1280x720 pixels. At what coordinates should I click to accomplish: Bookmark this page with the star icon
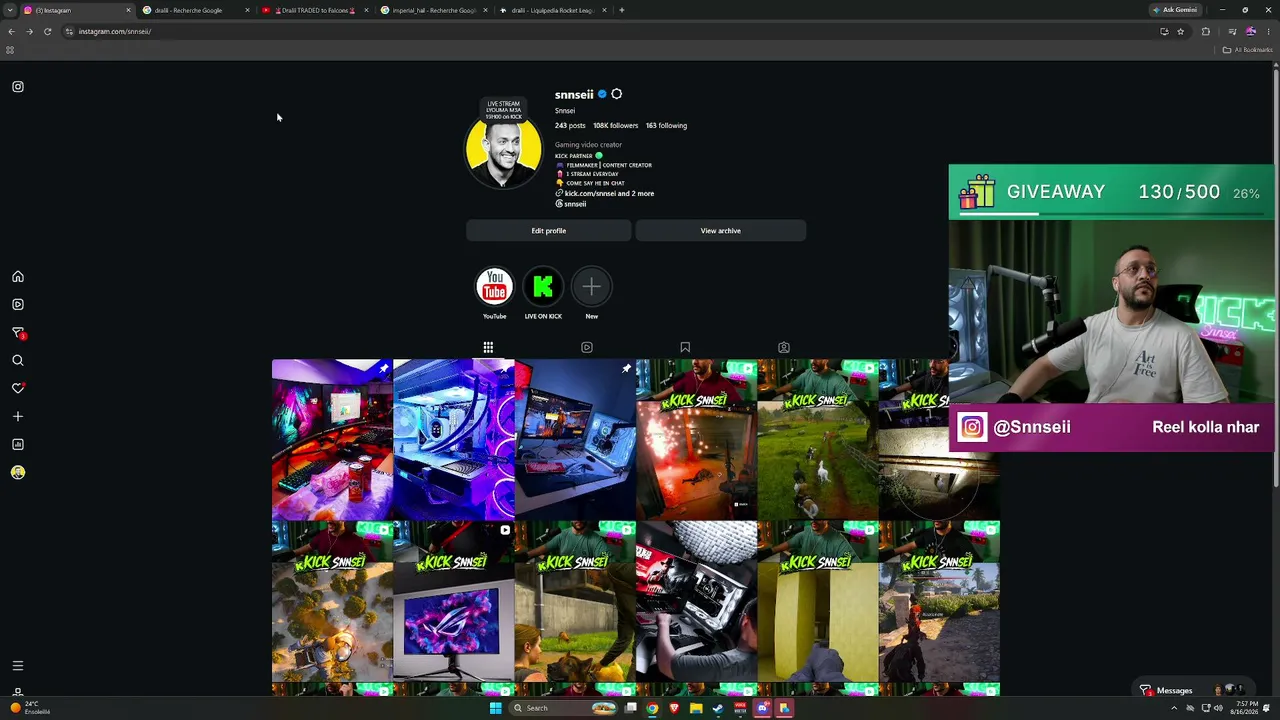click(x=1181, y=32)
